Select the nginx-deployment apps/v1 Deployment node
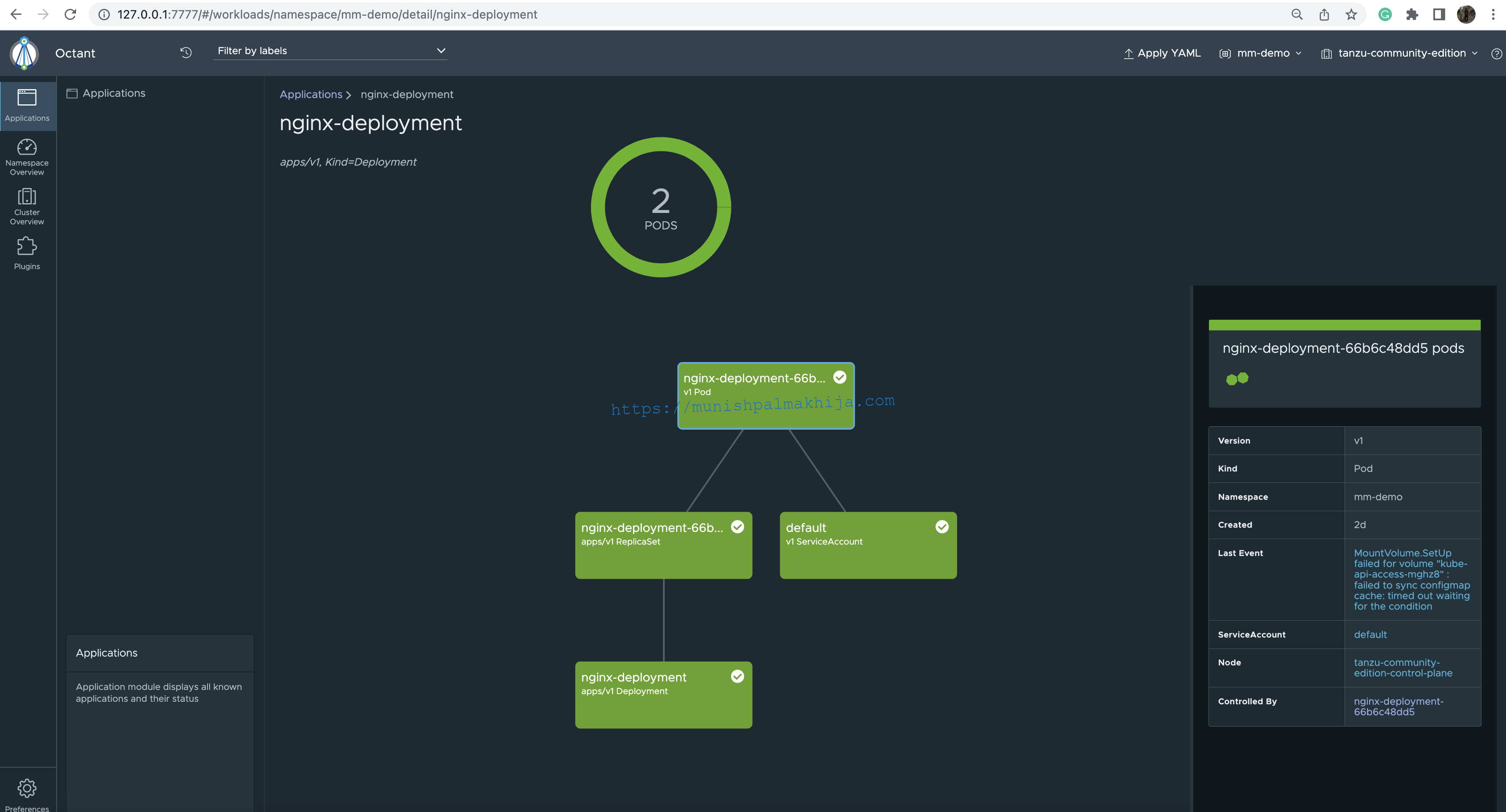The image size is (1506, 812). click(663, 695)
